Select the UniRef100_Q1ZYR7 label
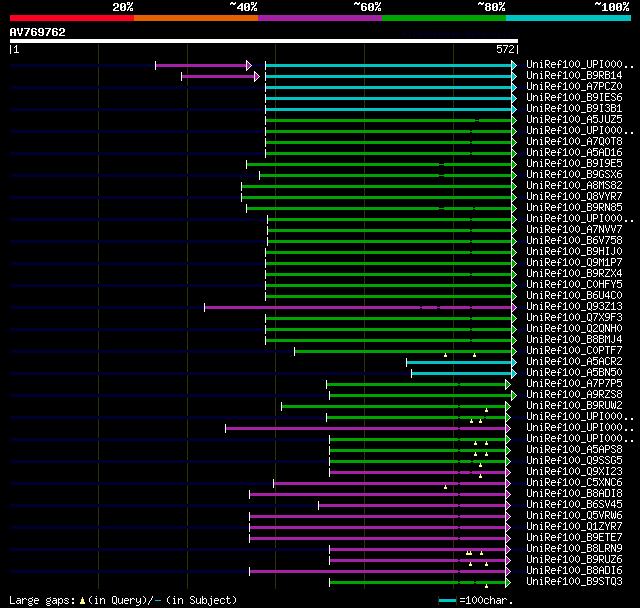 (574, 527)
